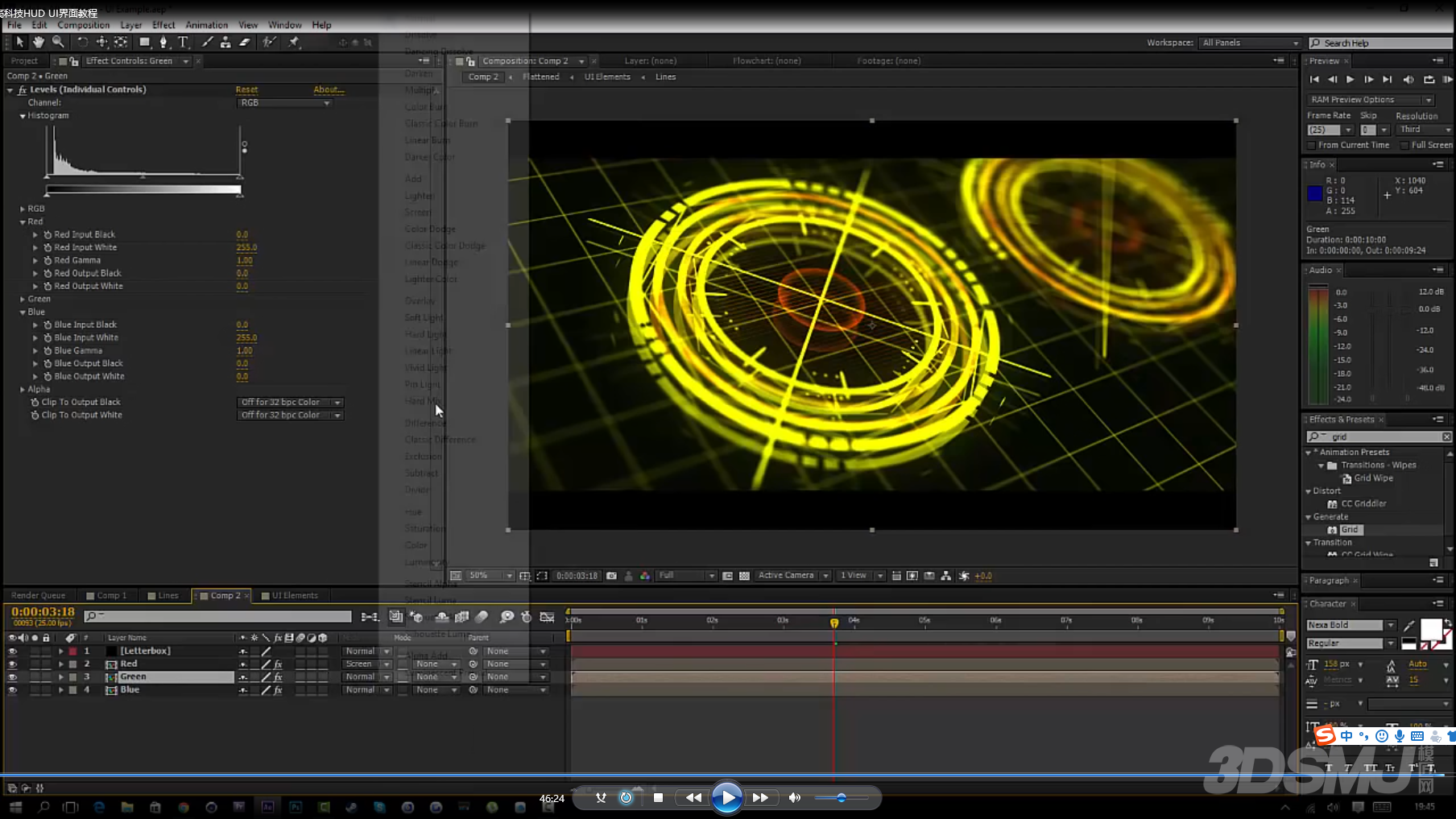1456x819 pixels.
Task: Open the Channel RGB dropdown
Action: pos(285,102)
